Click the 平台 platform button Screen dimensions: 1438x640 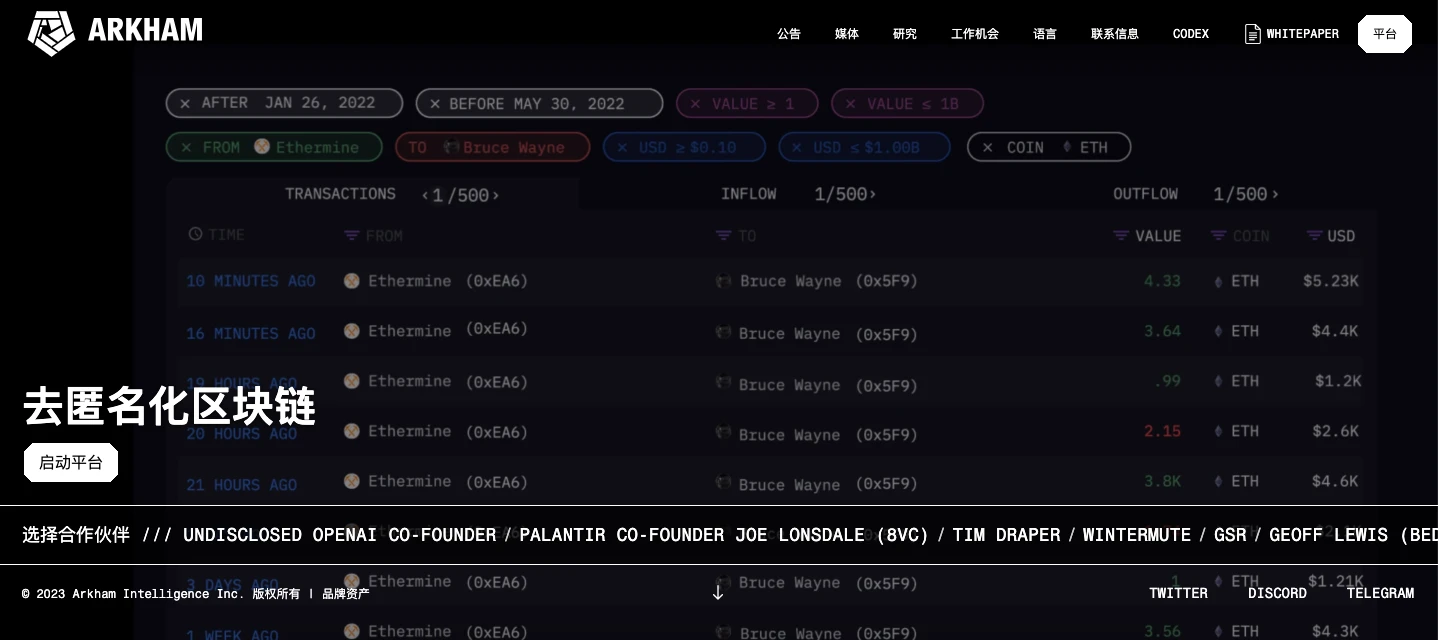pos(1384,34)
